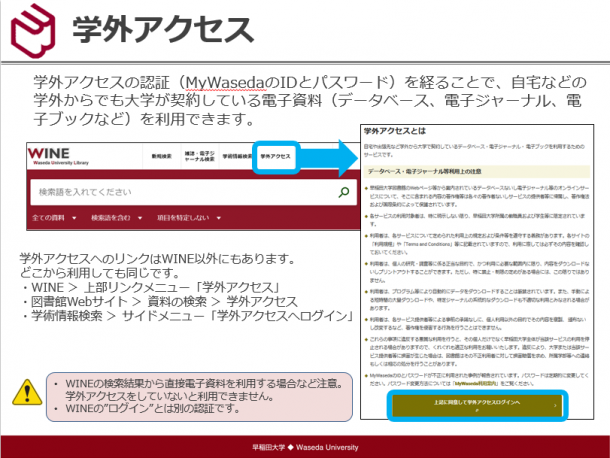Click the 早稲田大学 ◆ Waseda University footer text

[x=305, y=447]
